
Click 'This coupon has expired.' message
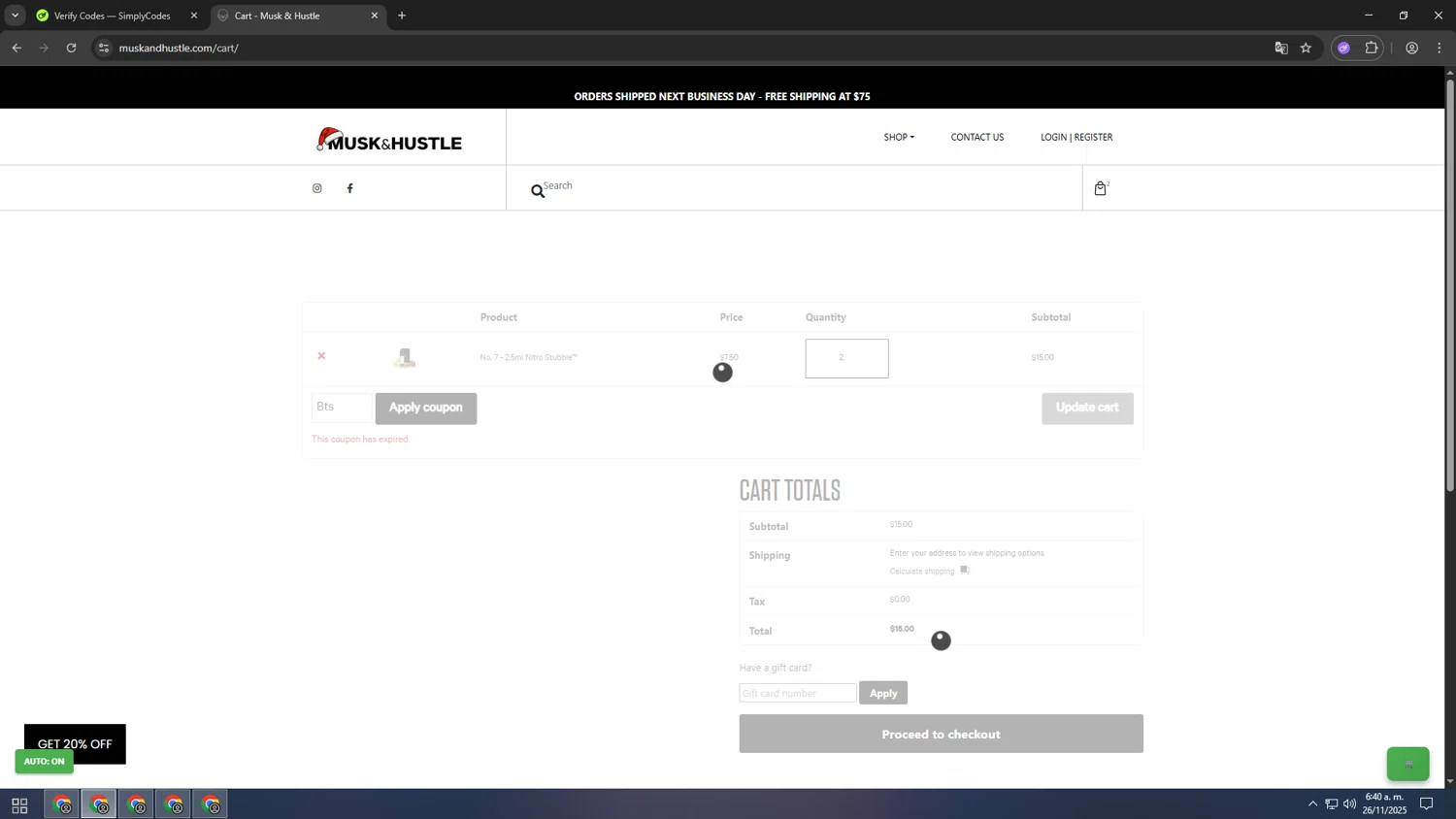point(360,440)
